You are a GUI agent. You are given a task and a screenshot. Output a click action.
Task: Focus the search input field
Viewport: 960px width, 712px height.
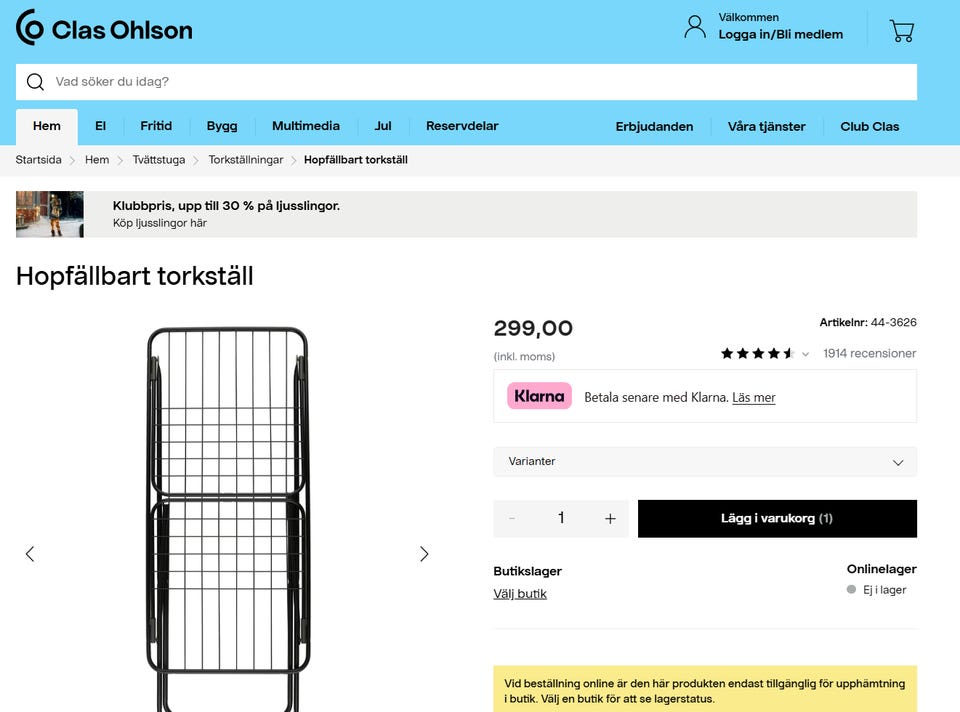480,82
